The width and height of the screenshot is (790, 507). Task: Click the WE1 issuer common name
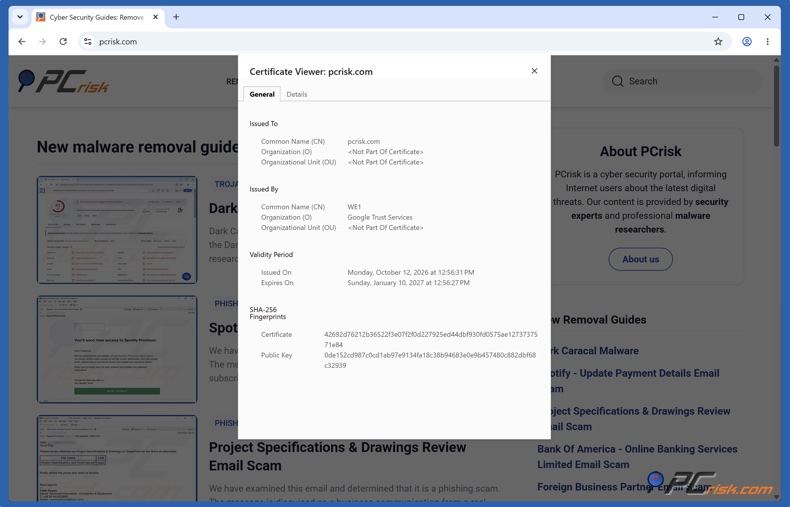(354, 207)
